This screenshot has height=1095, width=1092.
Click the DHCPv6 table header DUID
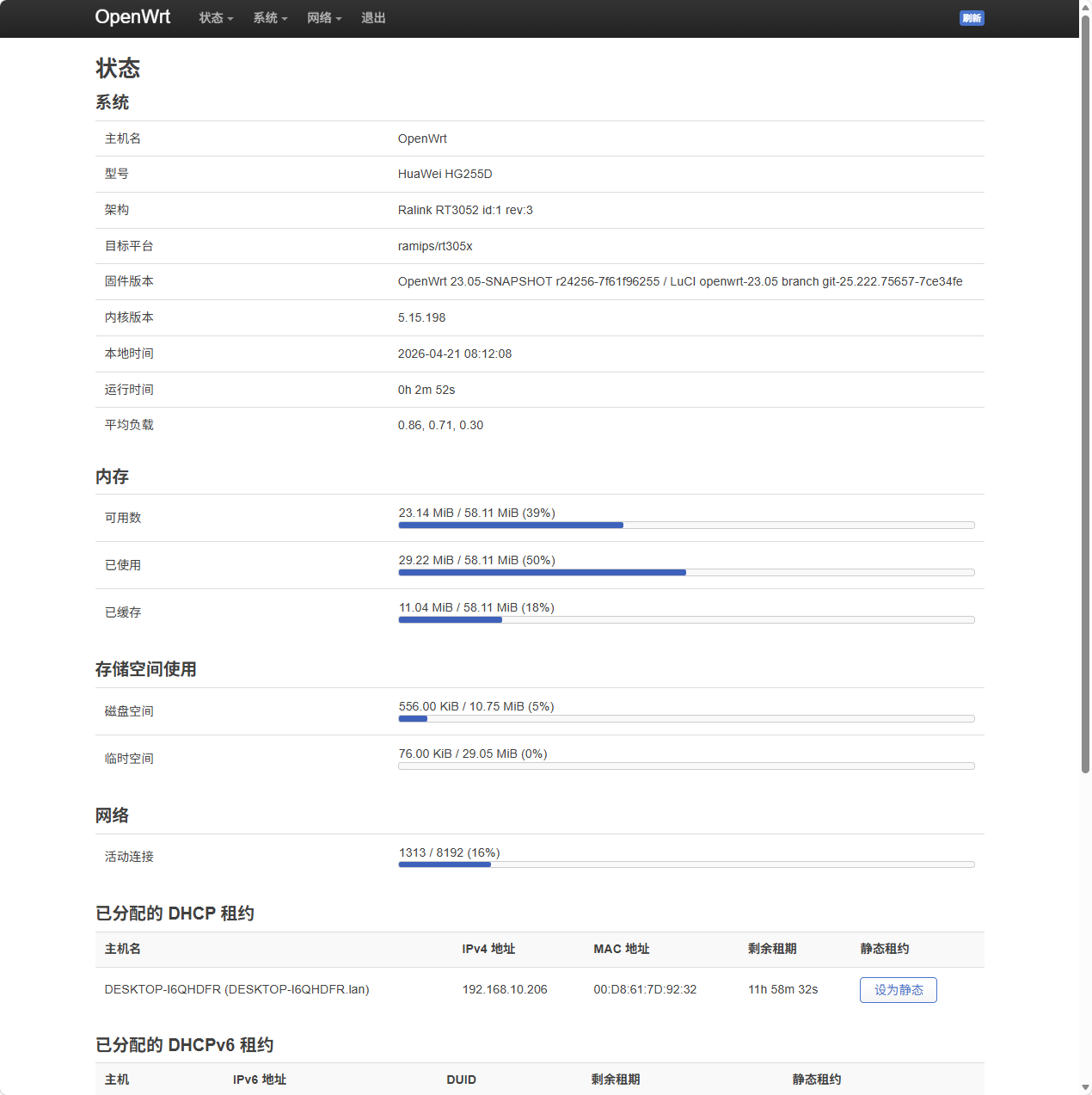(462, 1080)
